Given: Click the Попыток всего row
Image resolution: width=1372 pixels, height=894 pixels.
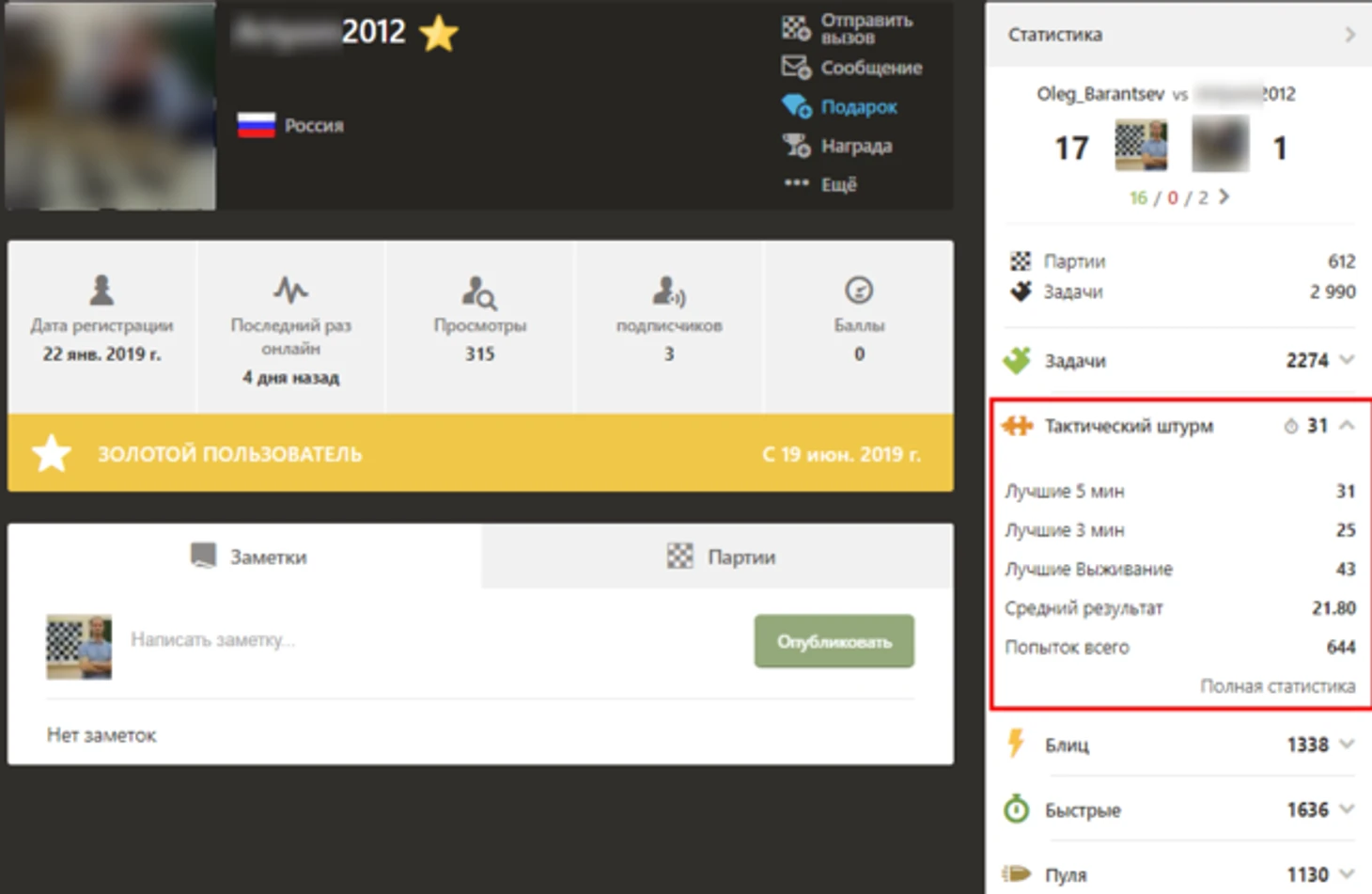Looking at the screenshot, I should click(1179, 647).
